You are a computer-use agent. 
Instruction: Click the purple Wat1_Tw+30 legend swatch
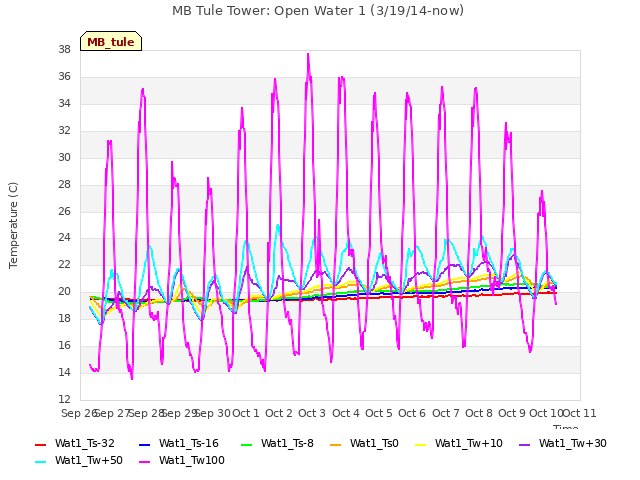pyautogui.click(x=525, y=444)
